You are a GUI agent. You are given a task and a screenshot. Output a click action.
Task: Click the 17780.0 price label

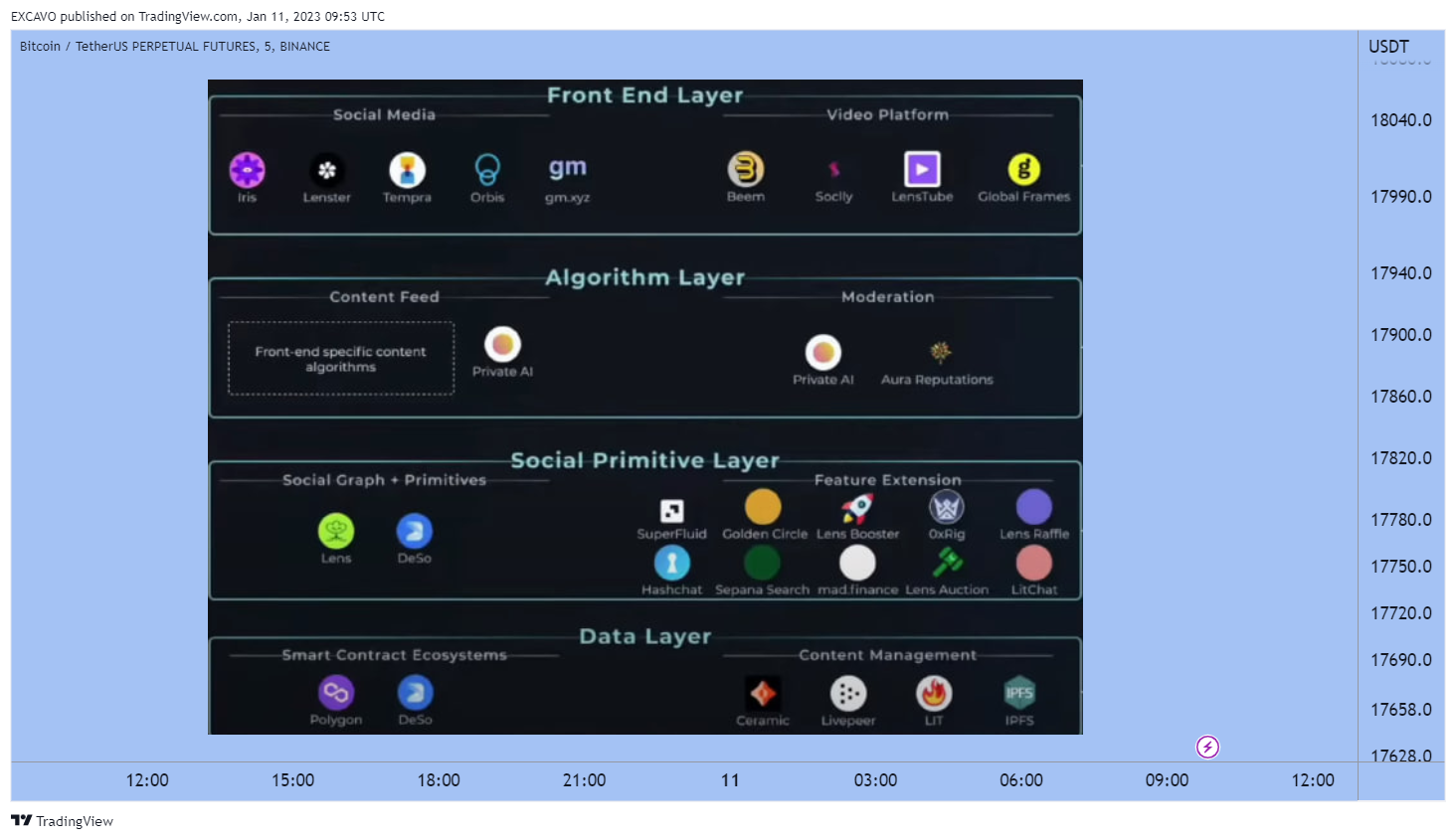[x=1401, y=520]
